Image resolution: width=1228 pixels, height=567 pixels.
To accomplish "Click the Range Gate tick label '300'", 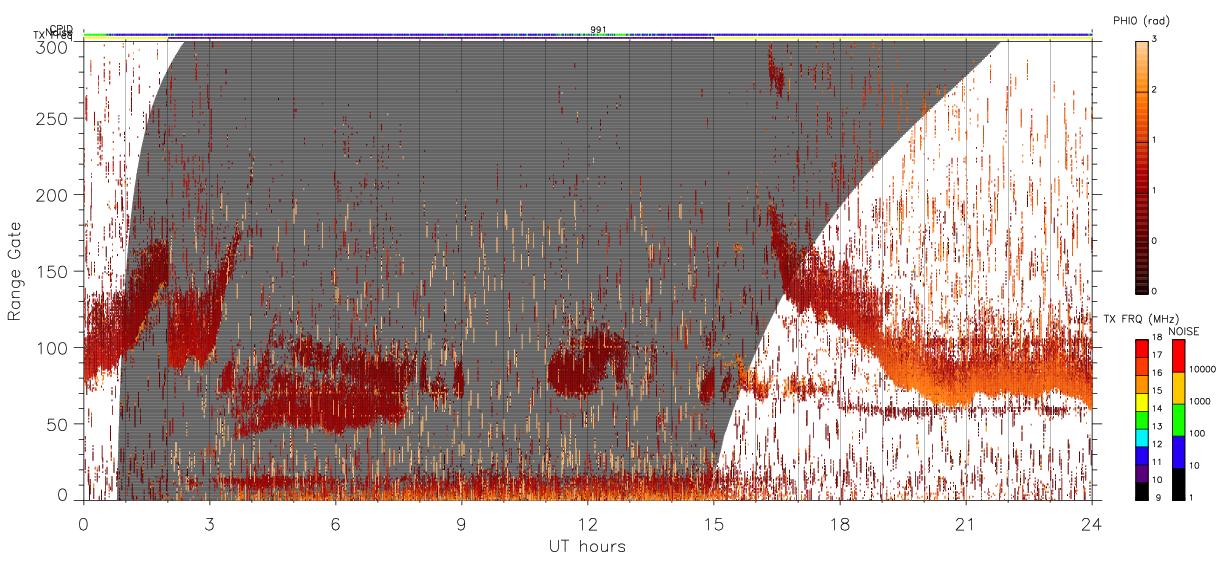I will tap(54, 47).
